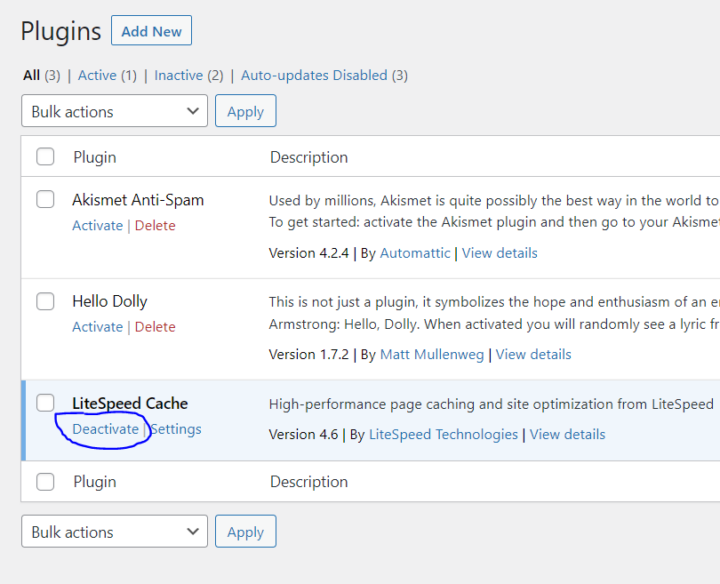Open the top Bulk actions dropdown
Screen dimensions: 720x584
pyautogui.click(x=114, y=112)
